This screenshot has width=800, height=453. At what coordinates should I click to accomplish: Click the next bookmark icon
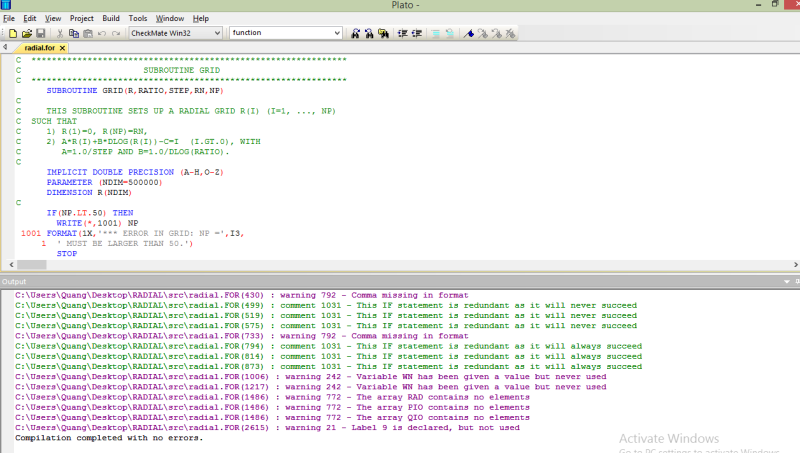[x=483, y=34]
